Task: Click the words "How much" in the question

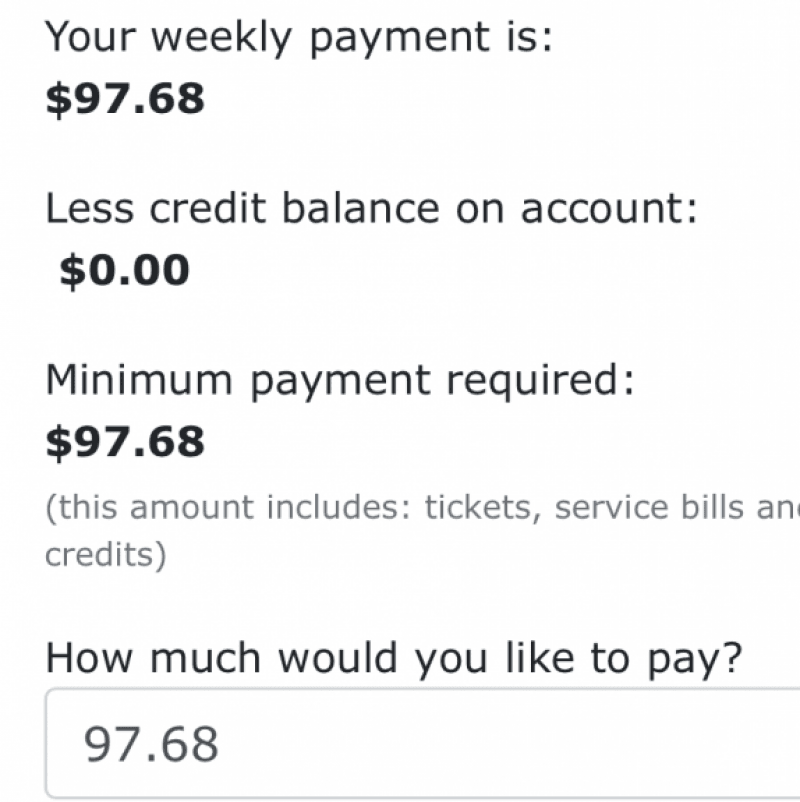Action: tap(156, 658)
